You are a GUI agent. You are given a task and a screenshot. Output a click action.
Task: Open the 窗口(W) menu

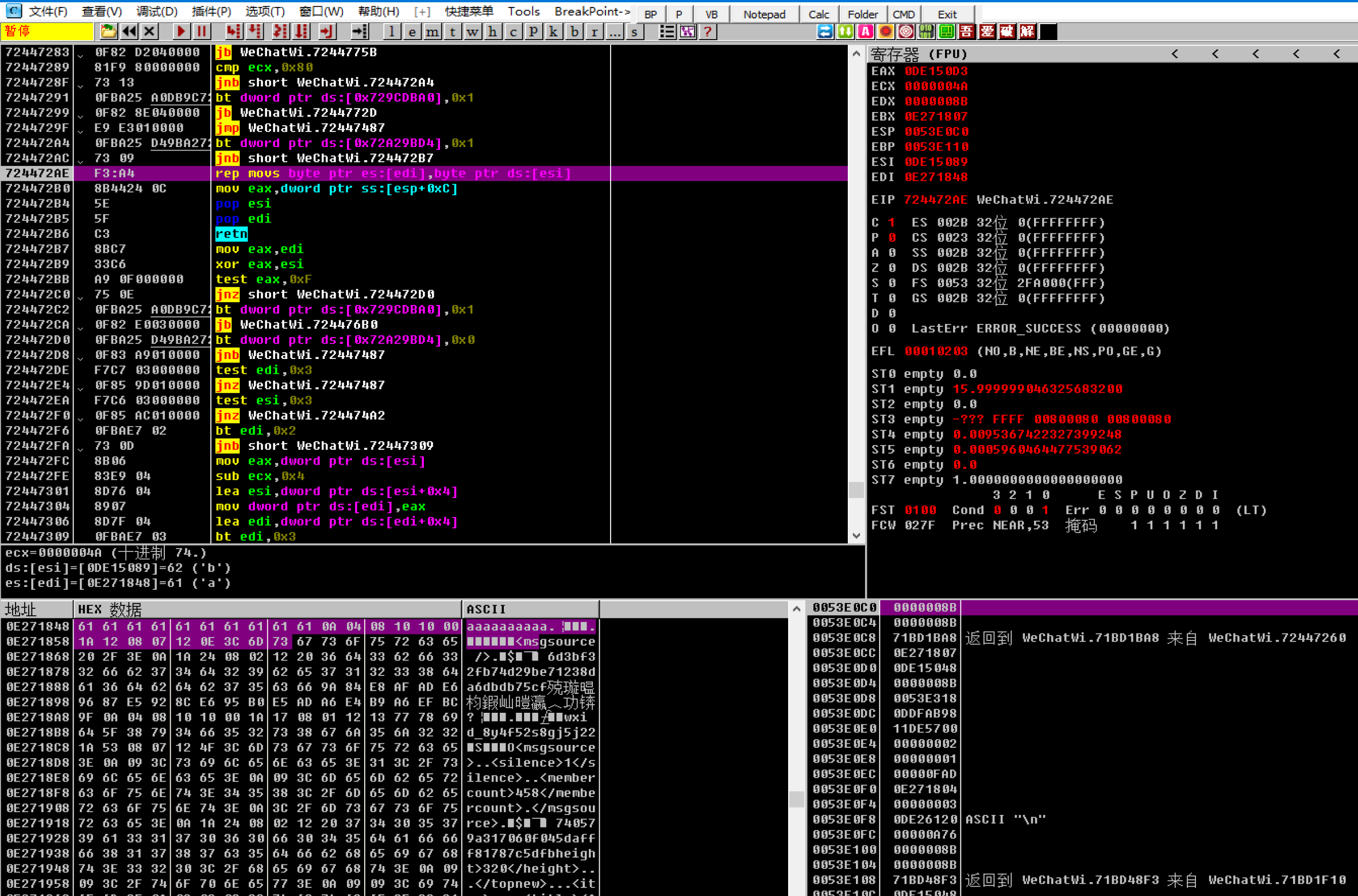pyautogui.click(x=321, y=11)
